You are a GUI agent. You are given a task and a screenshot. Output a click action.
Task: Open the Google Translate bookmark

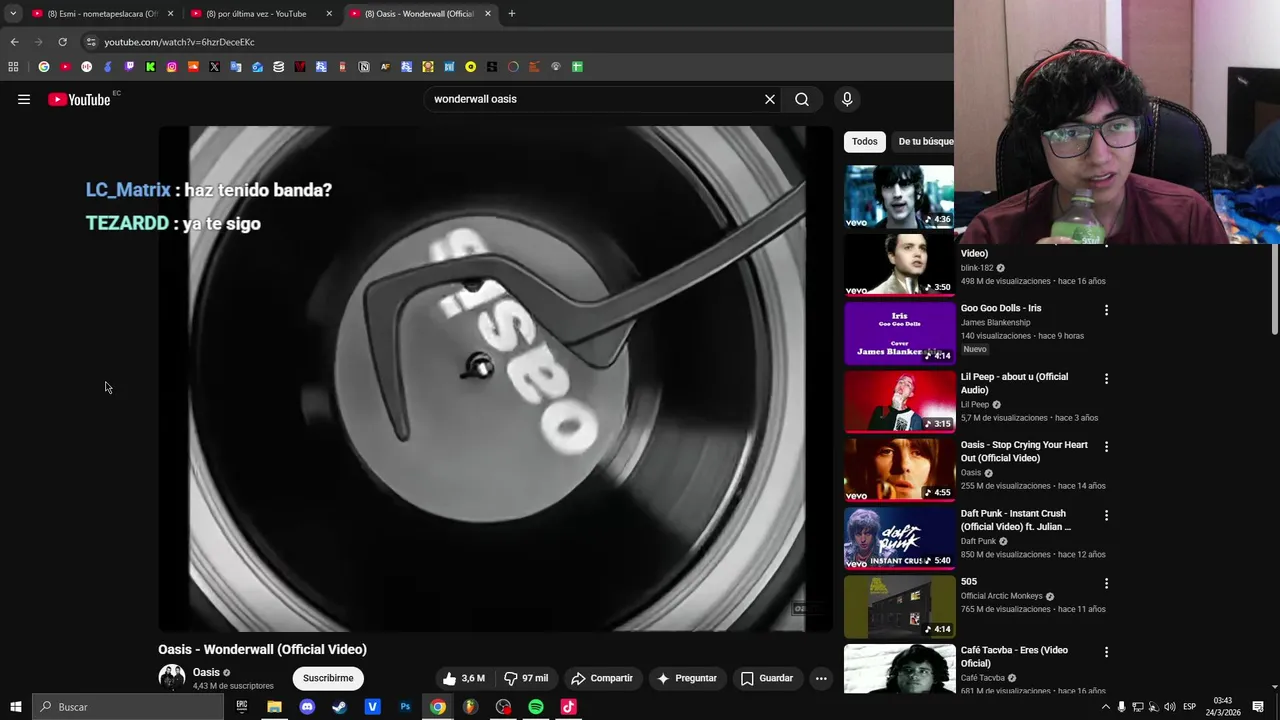(236, 67)
